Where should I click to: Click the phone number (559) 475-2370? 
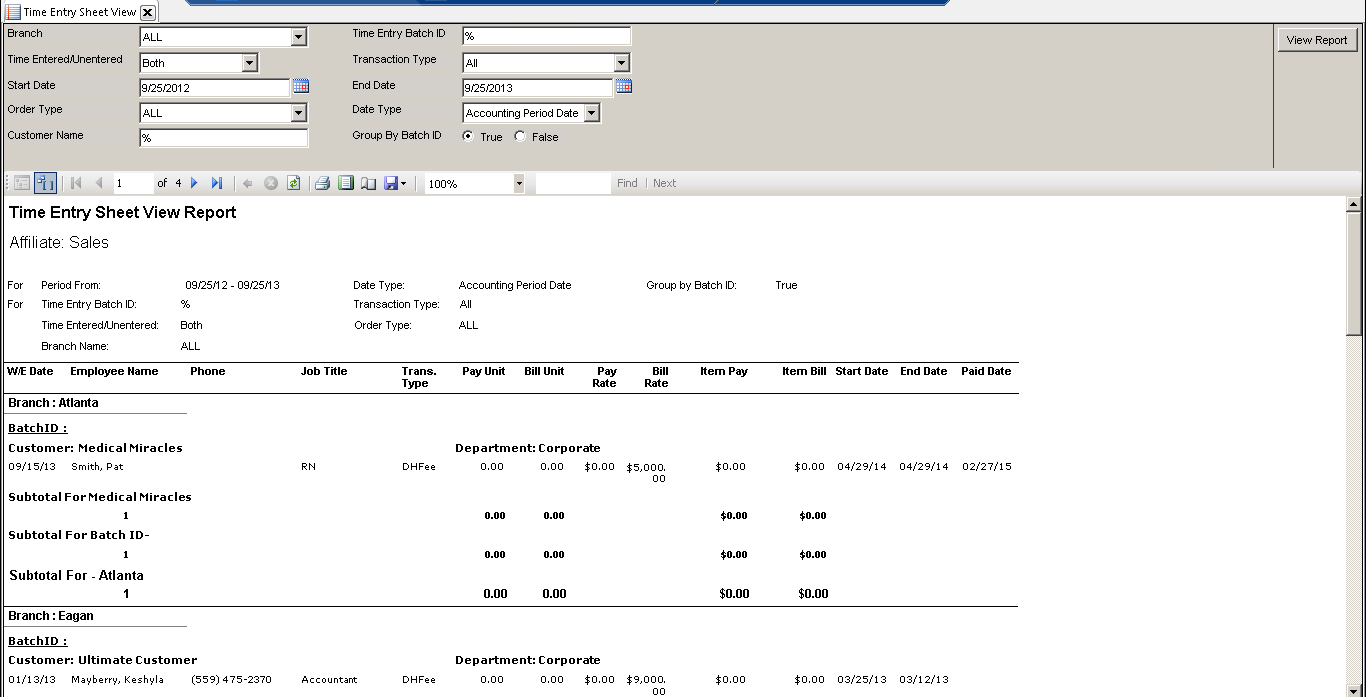click(x=229, y=680)
